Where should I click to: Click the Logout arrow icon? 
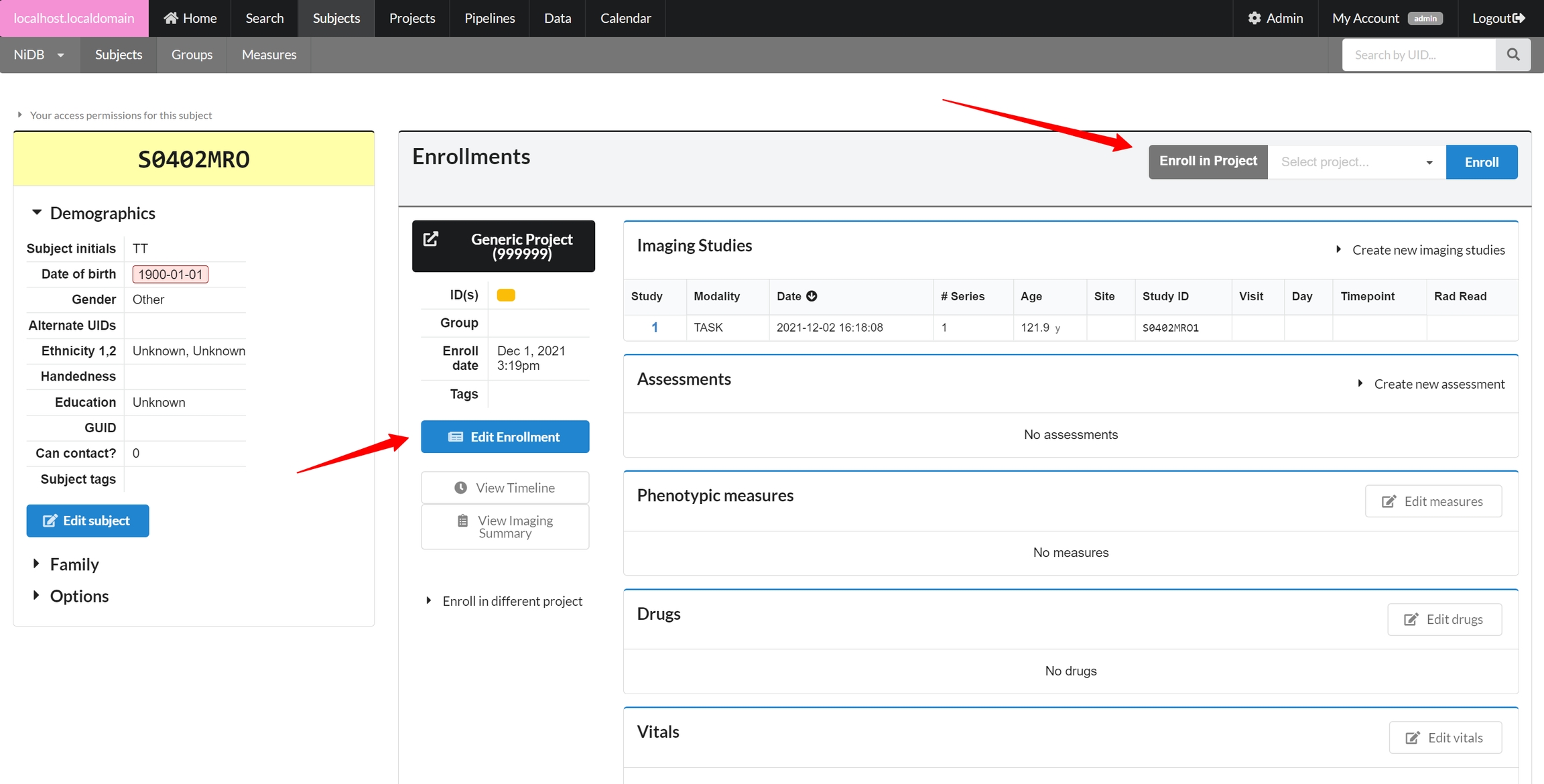coord(1519,18)
